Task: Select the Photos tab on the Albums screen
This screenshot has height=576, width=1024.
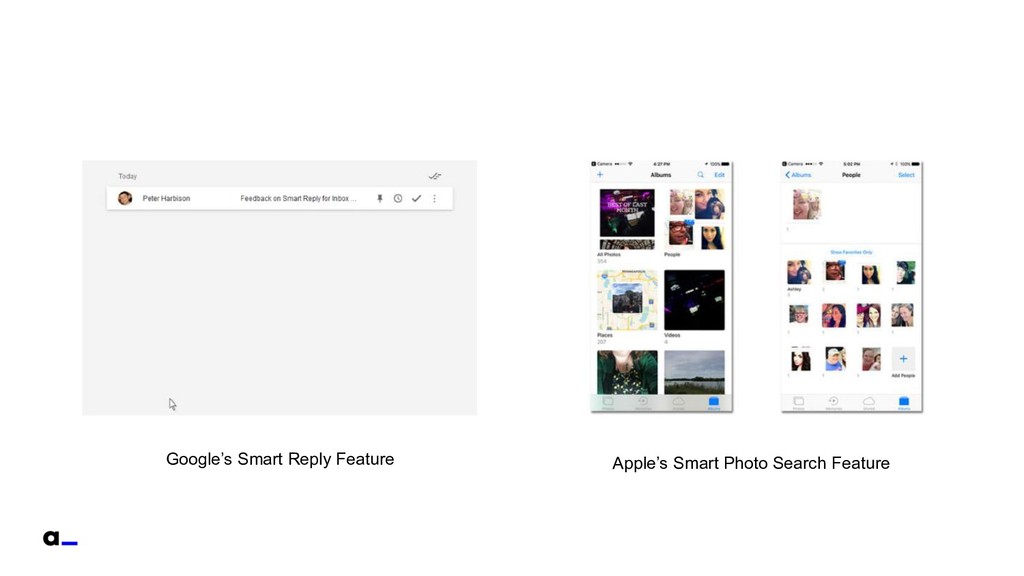Action: click(608, 403)
